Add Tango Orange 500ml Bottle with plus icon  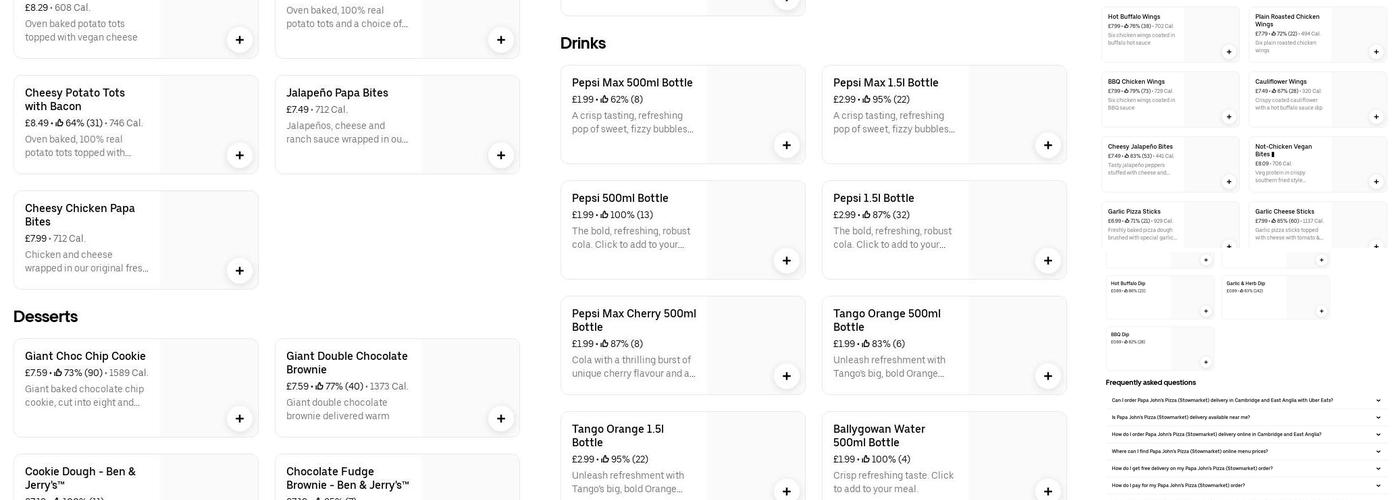coord(1048,376)
